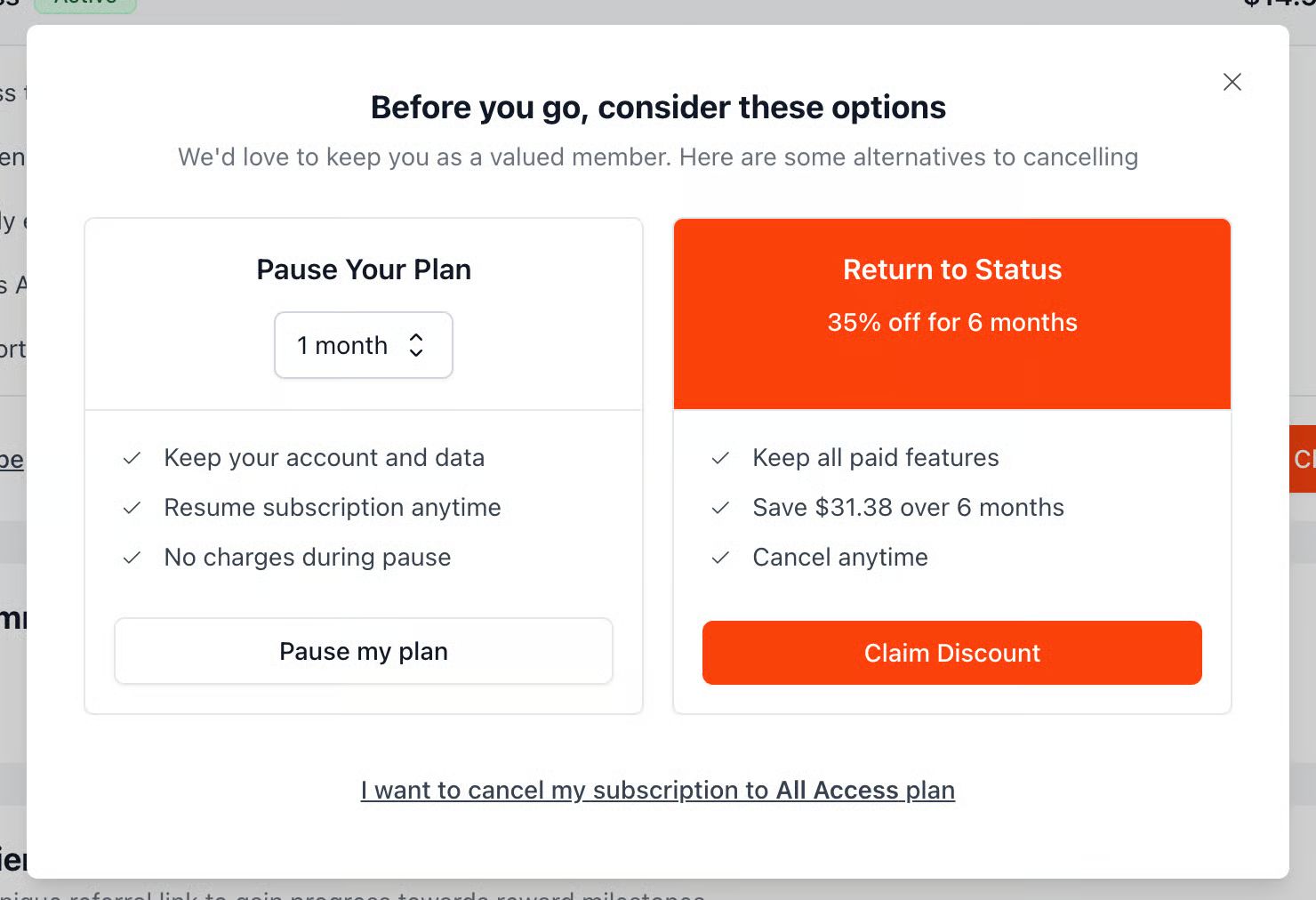1316x900 pixels.
Task: Follow the cancel All Access subscription link
Action: click(657, 790)
